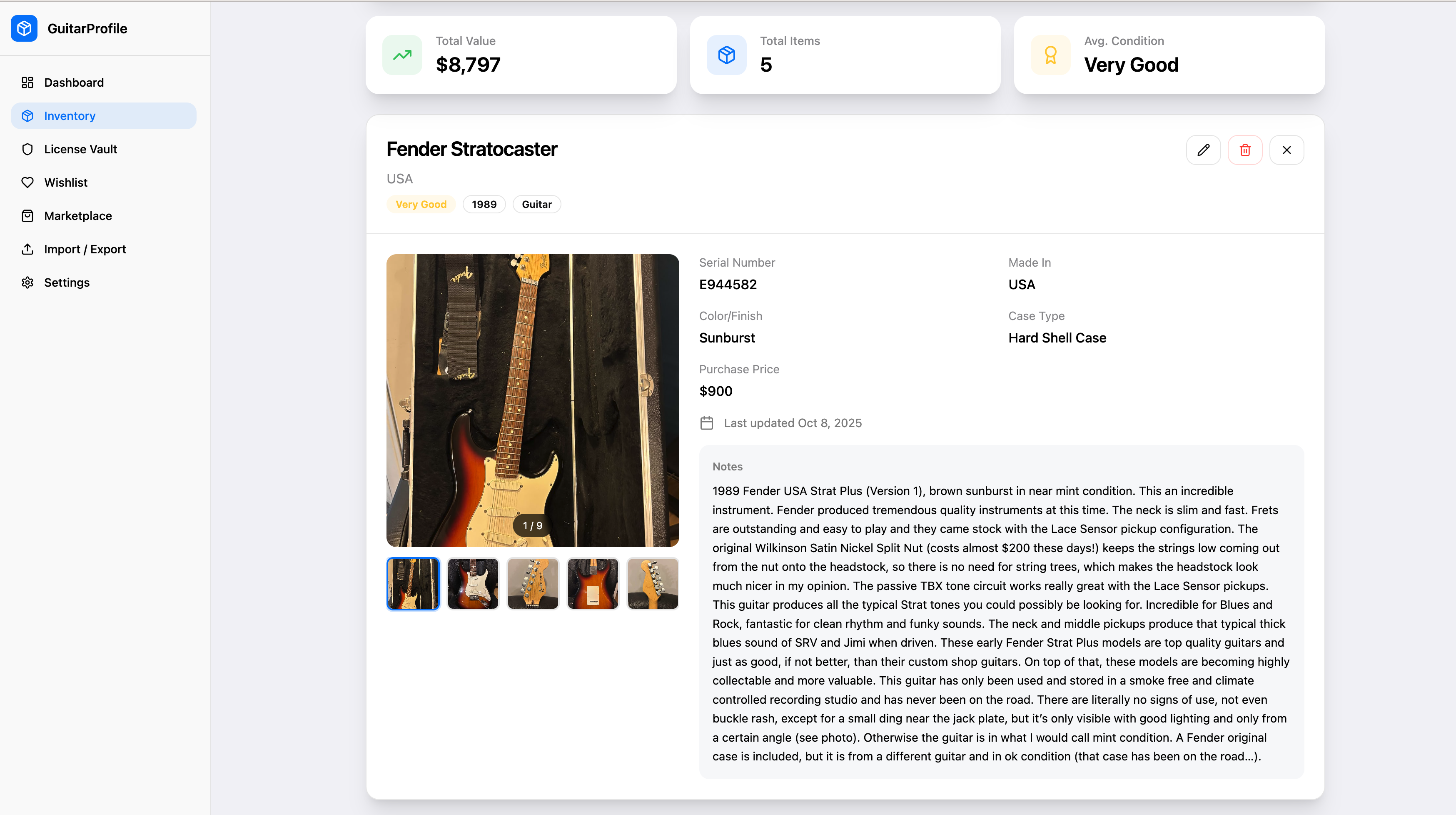Click the Avg. Condition award icon
Image resolution: width=1456 pixels, height=815 pixels.
[x=1050, y=55]
